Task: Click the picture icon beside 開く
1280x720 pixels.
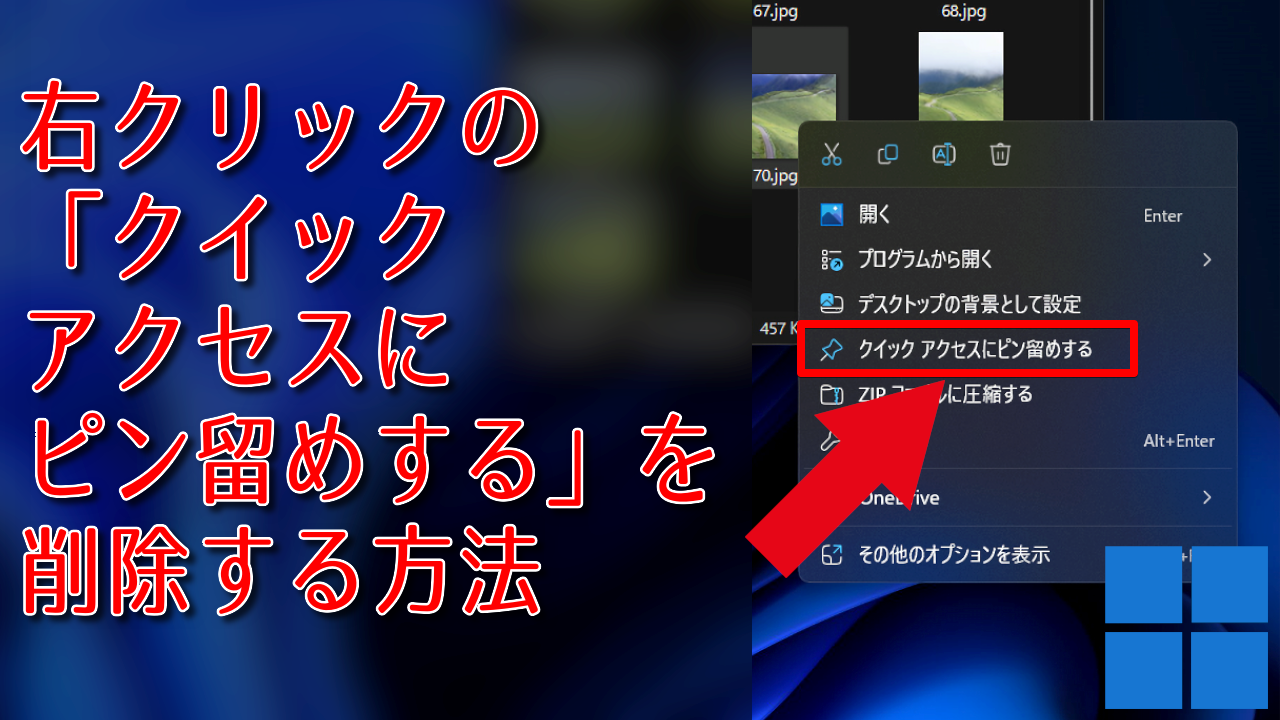Action: pyautogui.click(x=832, y=214)
